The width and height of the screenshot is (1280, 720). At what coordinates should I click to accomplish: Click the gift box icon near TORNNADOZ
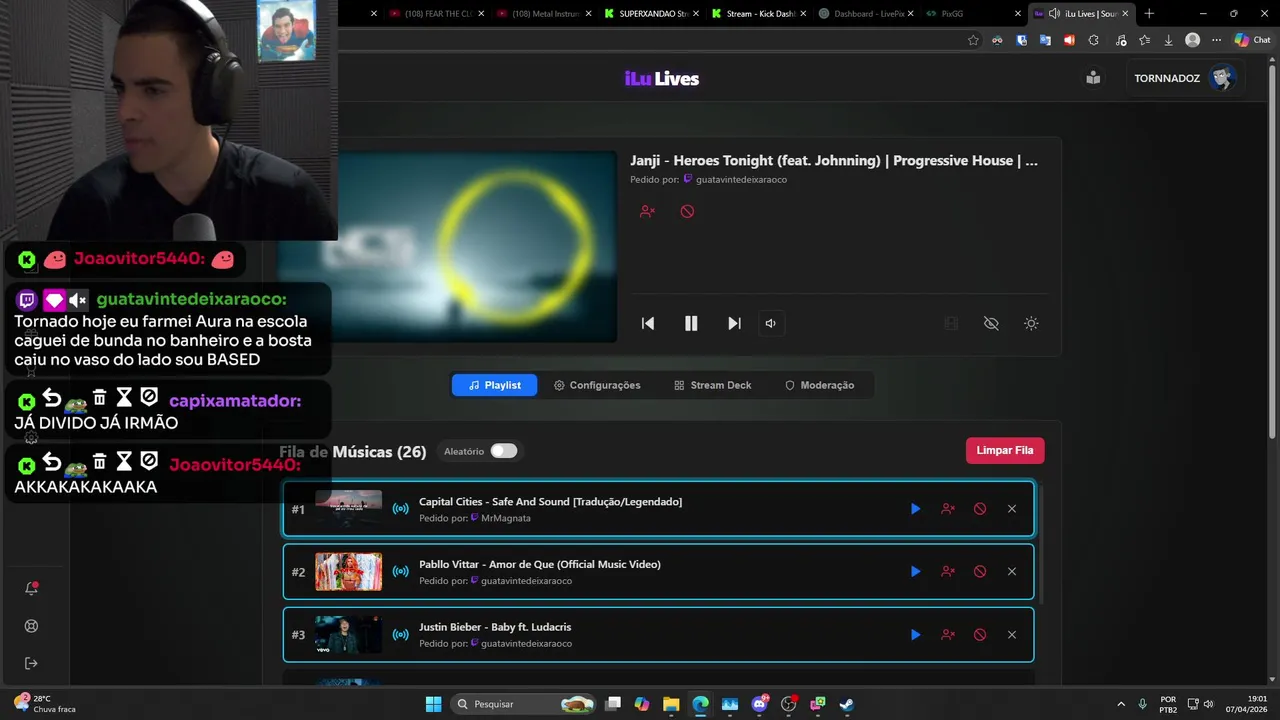click(1093, 78)
